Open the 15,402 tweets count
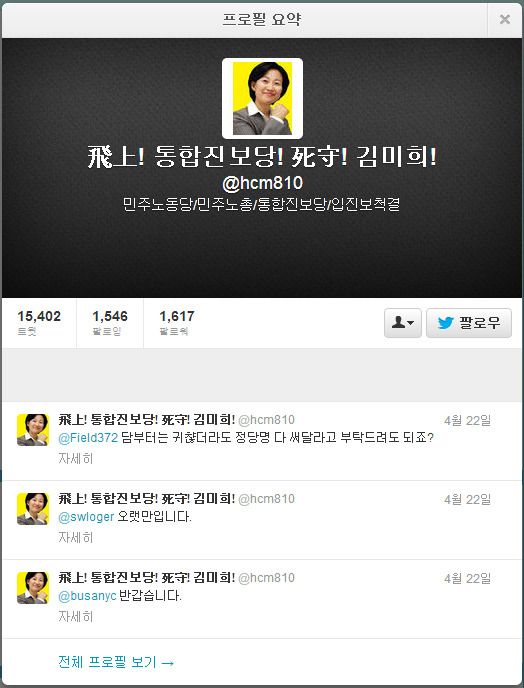The image size is (524, 688). coord(39,322)
